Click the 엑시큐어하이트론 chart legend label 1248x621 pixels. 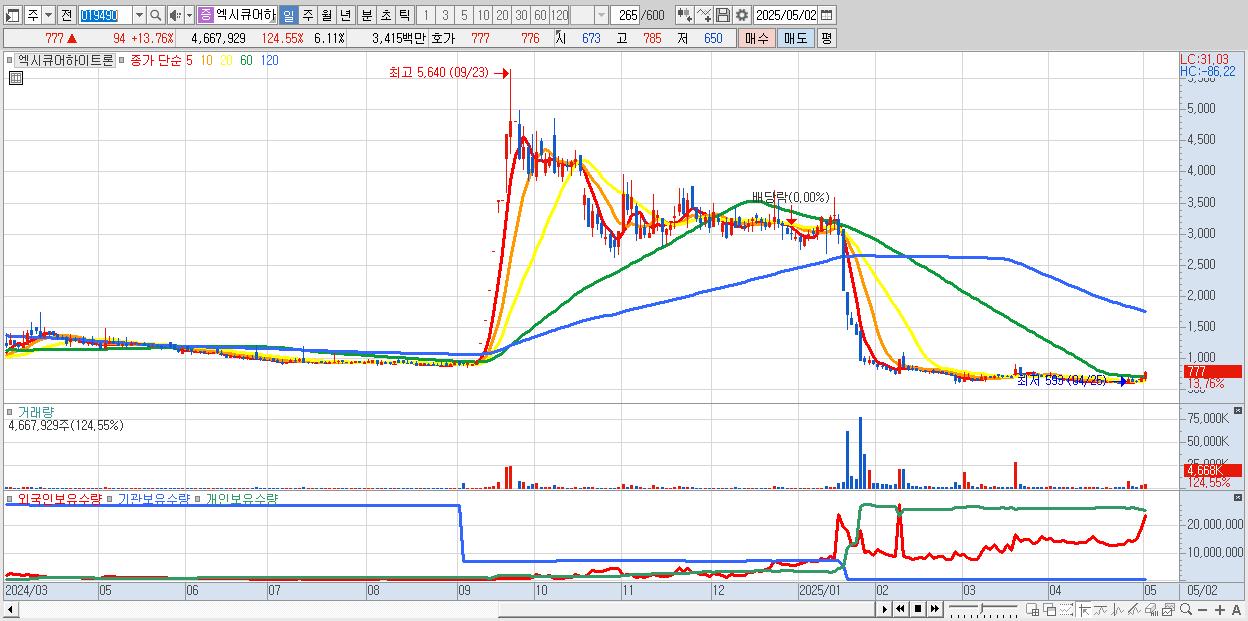click(65, 60)
